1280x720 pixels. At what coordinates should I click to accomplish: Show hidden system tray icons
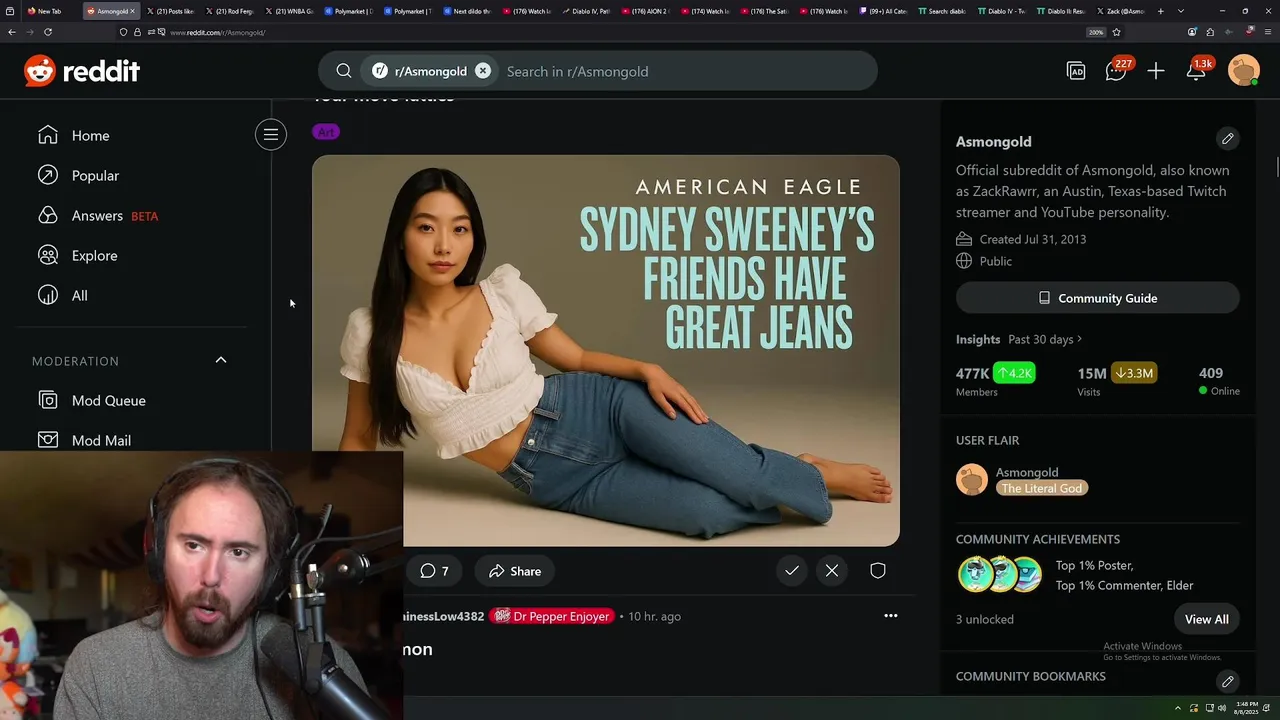(1177, 708)
